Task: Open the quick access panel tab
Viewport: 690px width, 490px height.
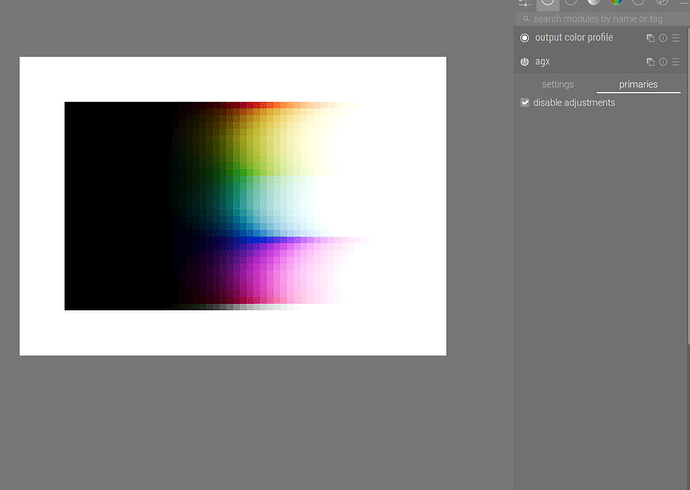Action: pos(524,3)
